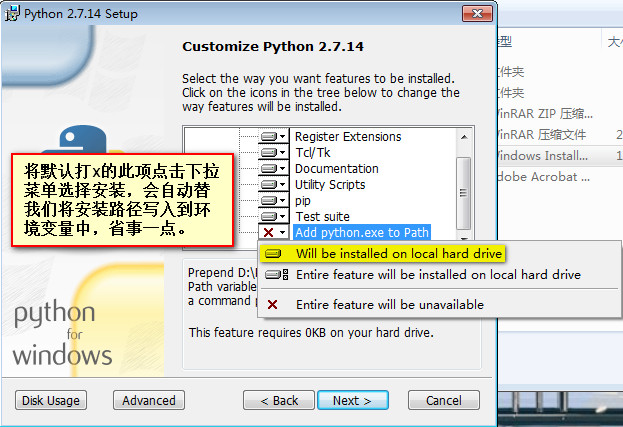Select Tcl/Tk feature row
The image size is (623, 427).
click(x=313, y=153)
